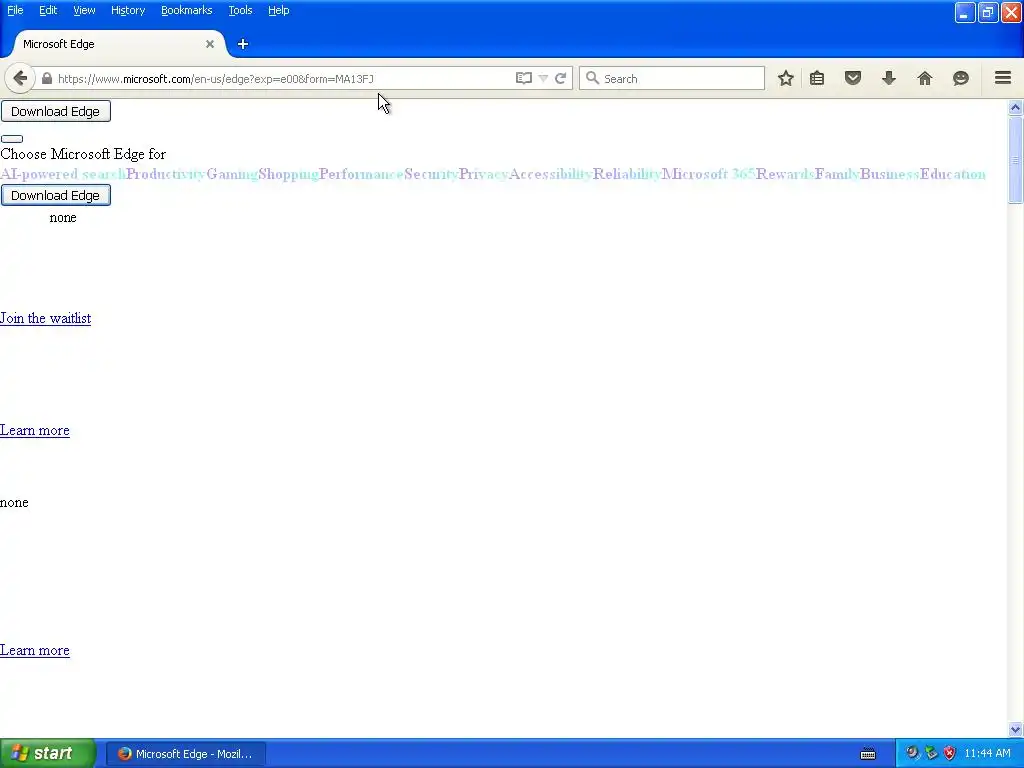Go to Home page icon
Screen dimensions: 1024x768
(x=925, y=78)
